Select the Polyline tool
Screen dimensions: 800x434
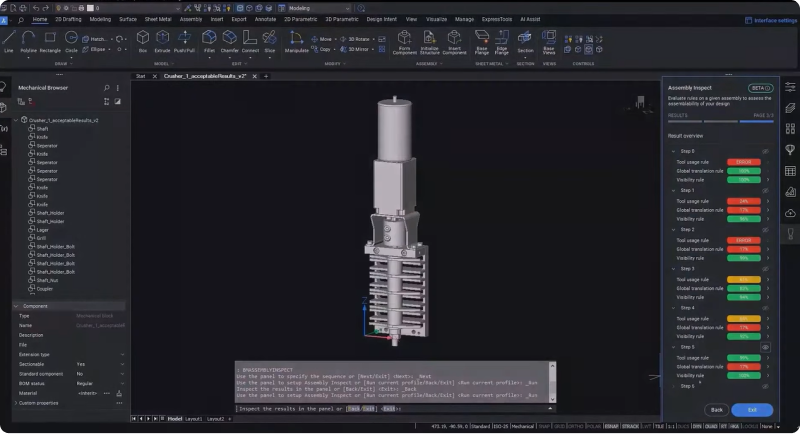(29, 41)
